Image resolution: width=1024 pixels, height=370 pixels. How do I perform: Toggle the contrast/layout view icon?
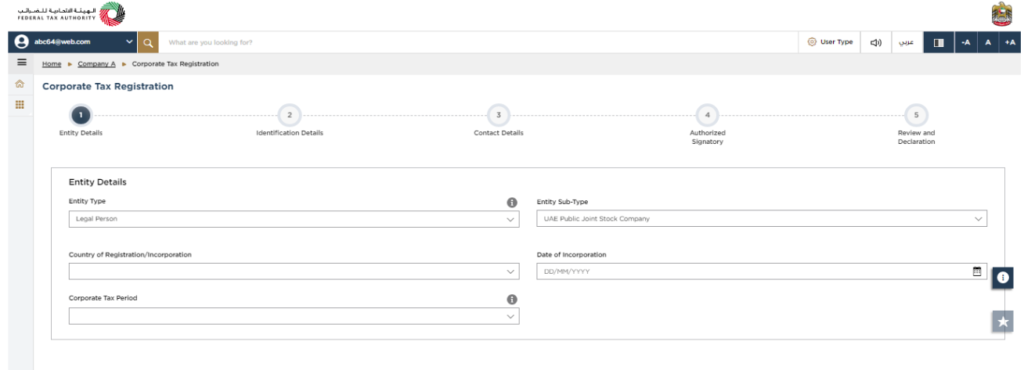(939, 42)
